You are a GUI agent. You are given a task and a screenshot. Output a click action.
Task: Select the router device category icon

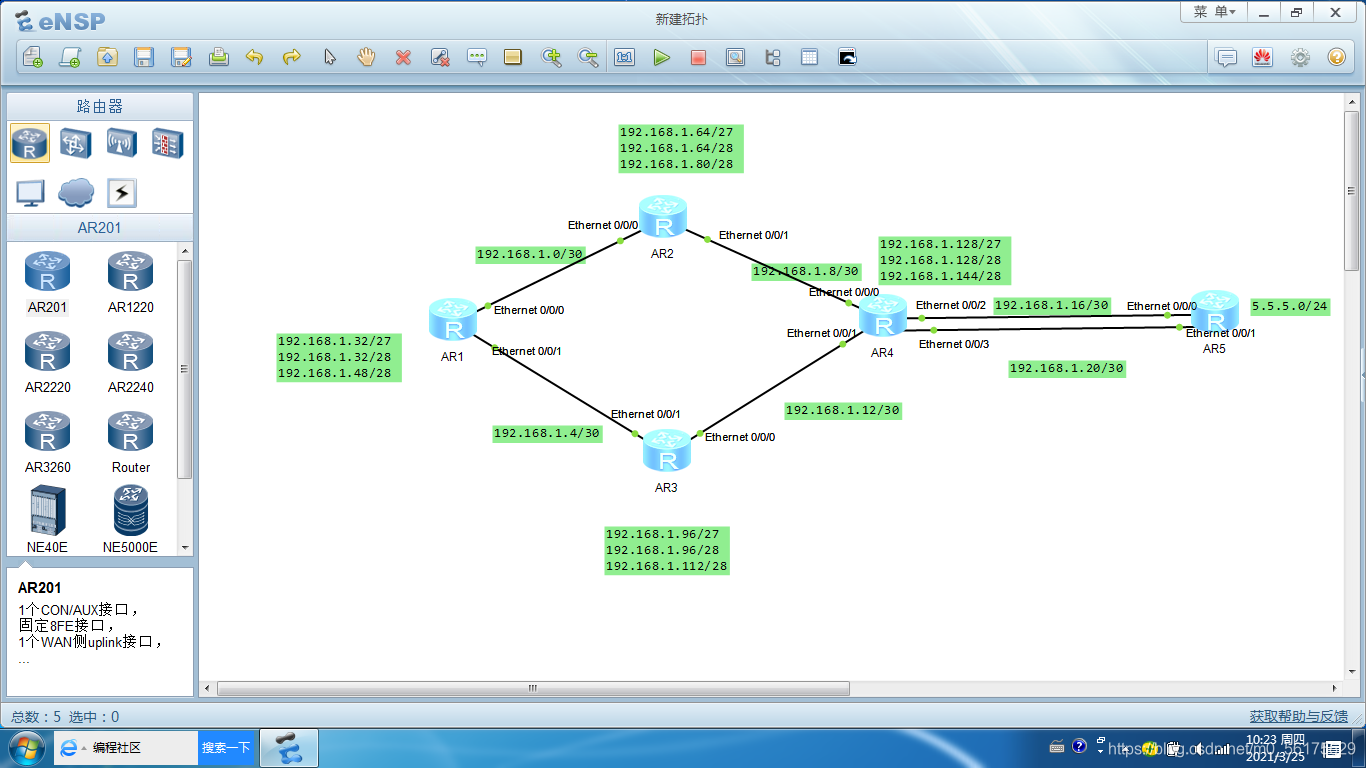pos(30,144)
